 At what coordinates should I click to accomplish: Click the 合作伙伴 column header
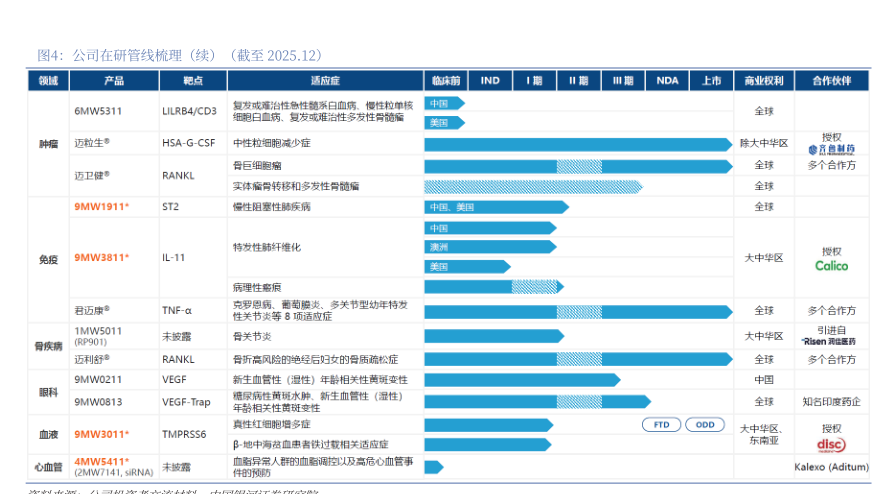[x=830, y=80]
